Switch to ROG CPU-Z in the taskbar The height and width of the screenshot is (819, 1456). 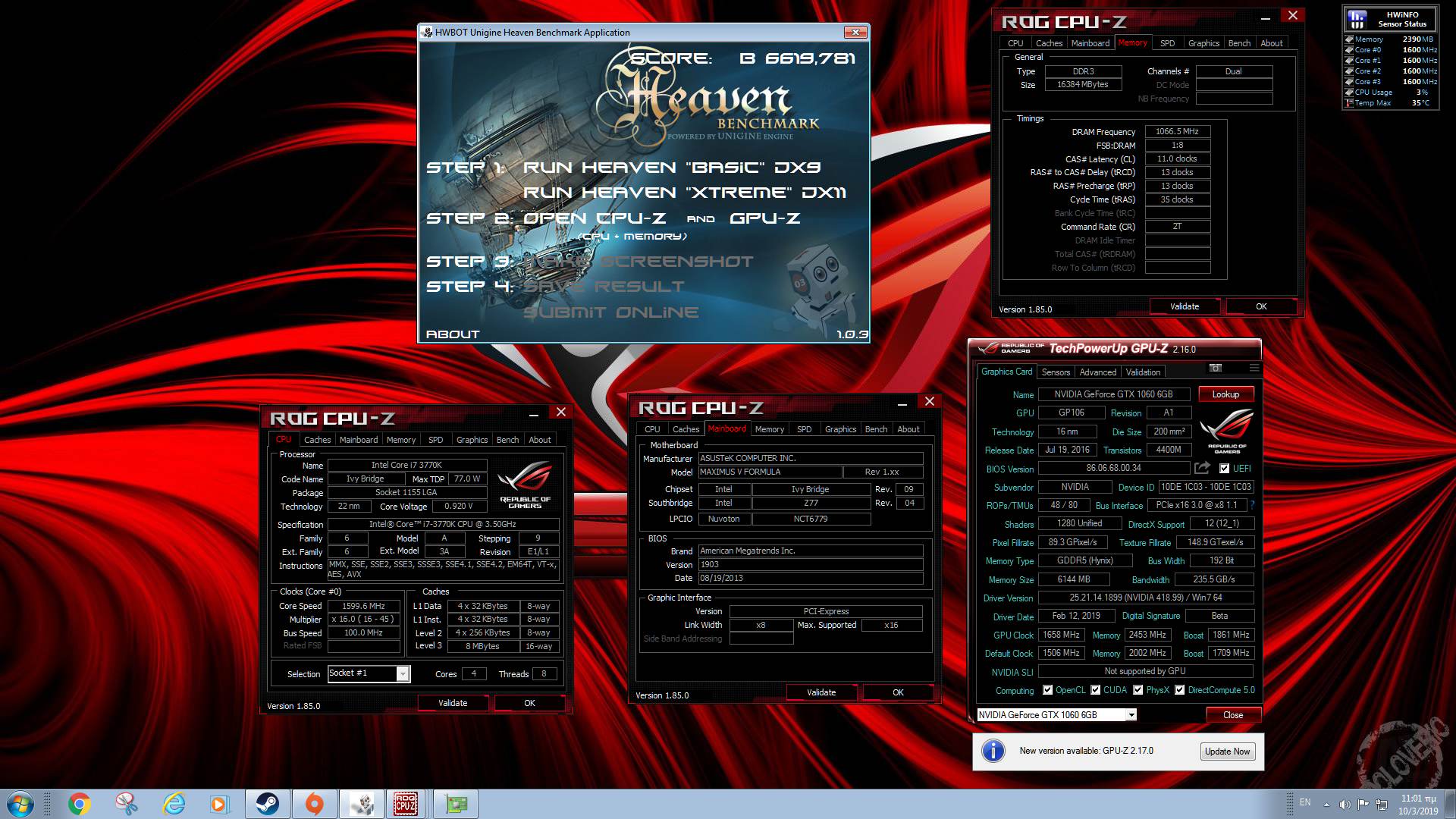point(406,804)
